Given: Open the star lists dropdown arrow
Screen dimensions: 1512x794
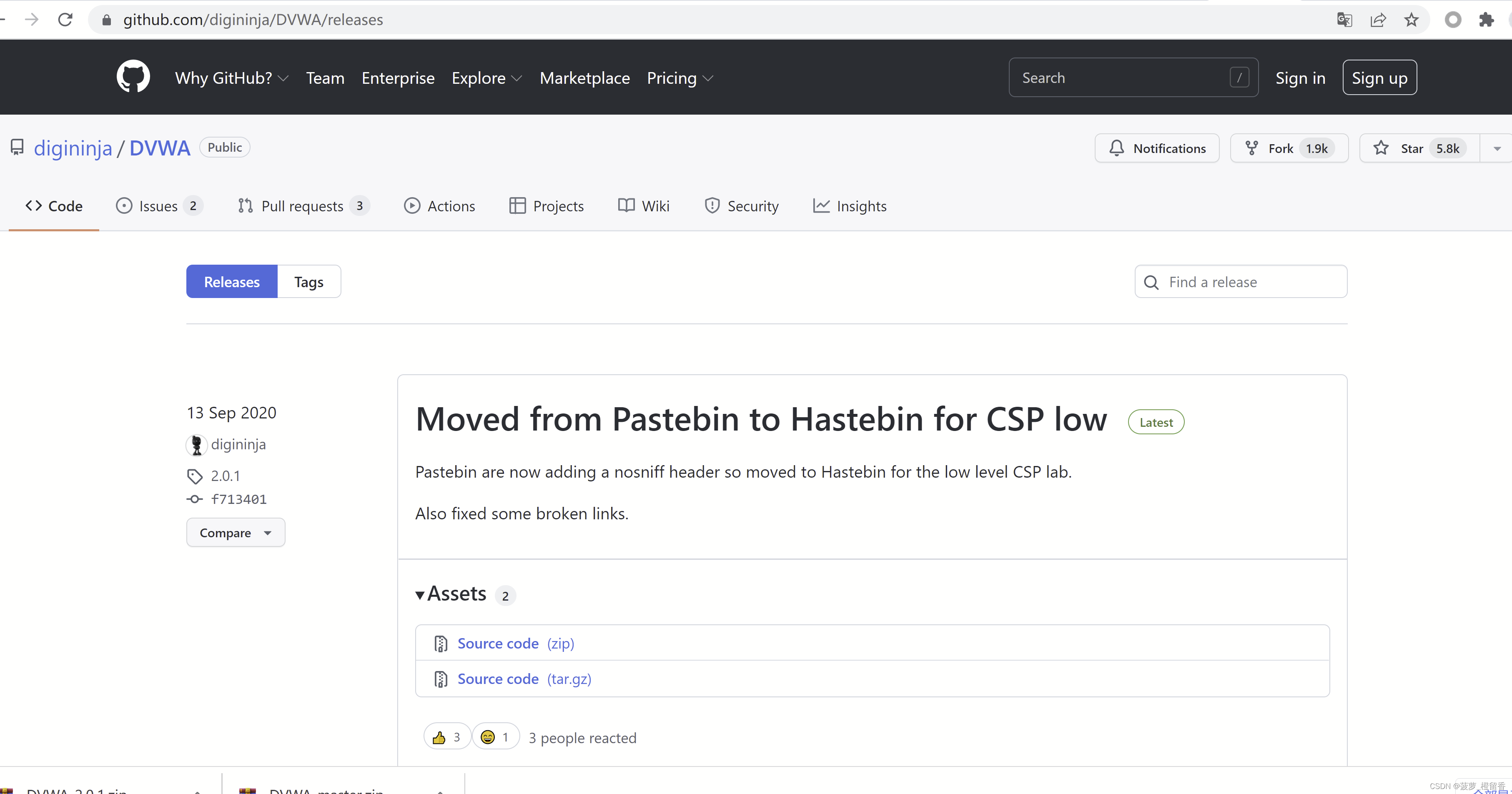Looking at the screenshot, I should coord(1497,148).
